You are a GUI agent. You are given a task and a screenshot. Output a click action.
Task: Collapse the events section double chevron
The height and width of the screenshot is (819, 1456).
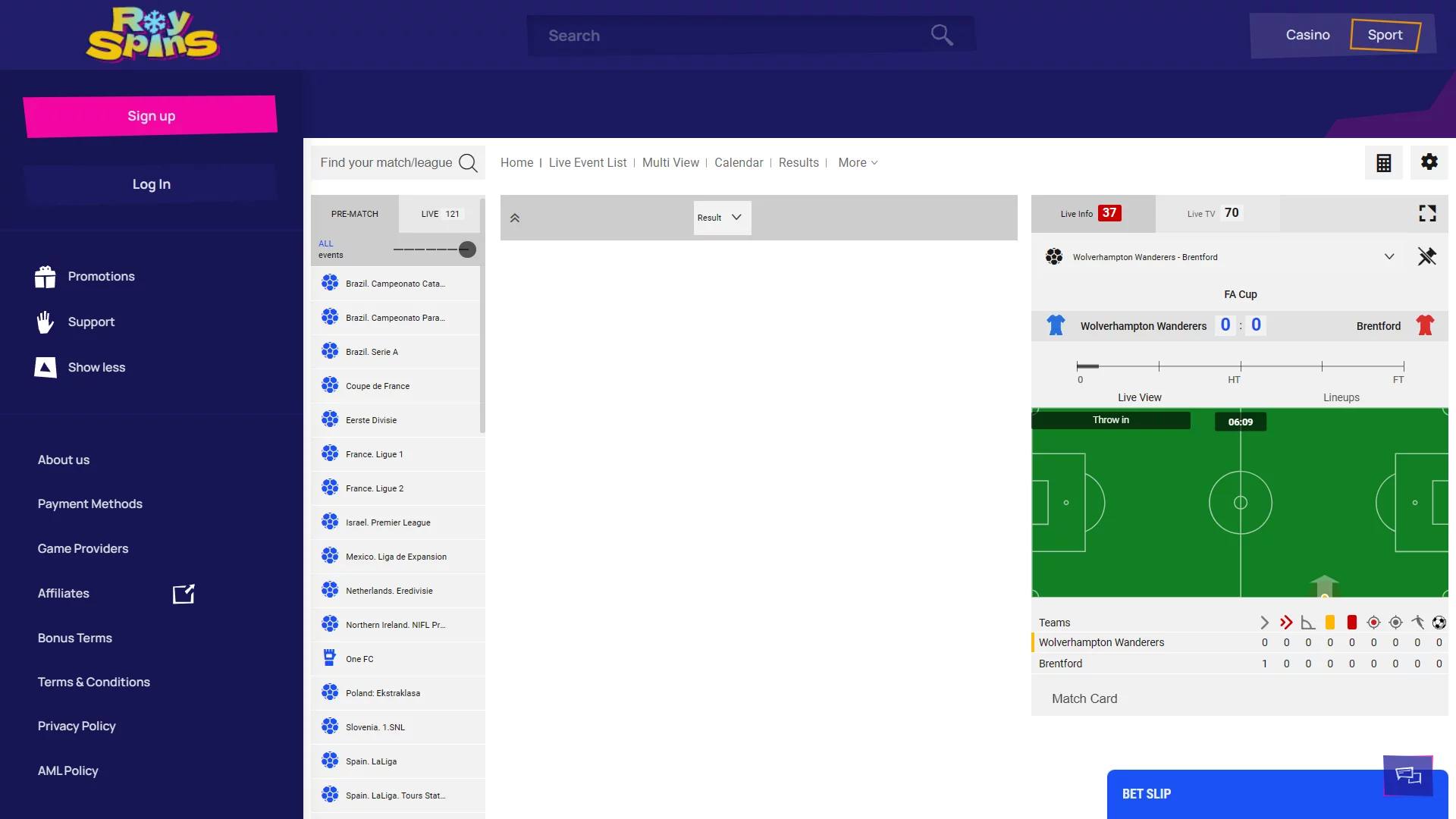515,218
